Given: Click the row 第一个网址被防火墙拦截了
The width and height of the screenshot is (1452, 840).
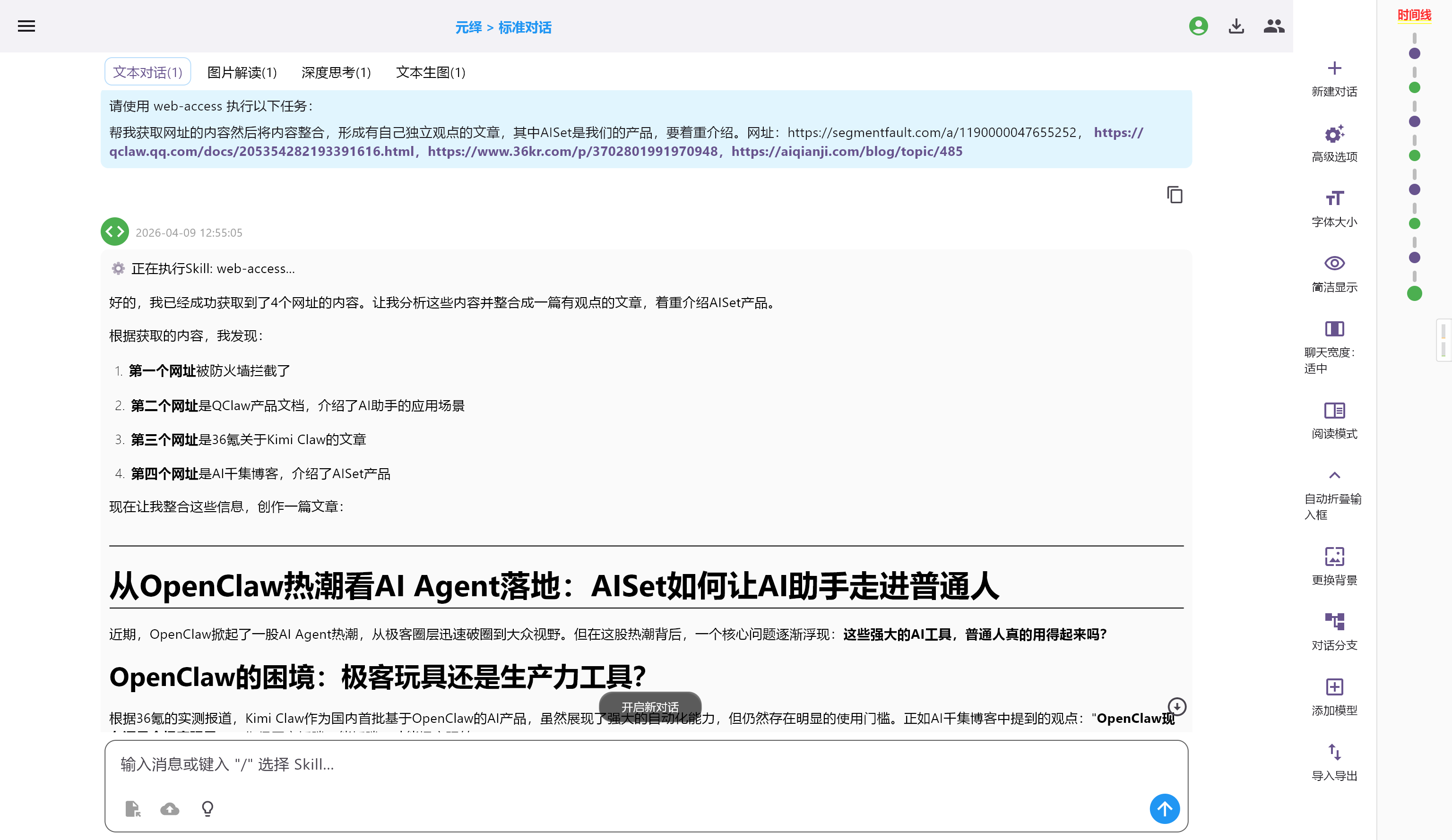Looking at the screenshot, I should 208,371.
